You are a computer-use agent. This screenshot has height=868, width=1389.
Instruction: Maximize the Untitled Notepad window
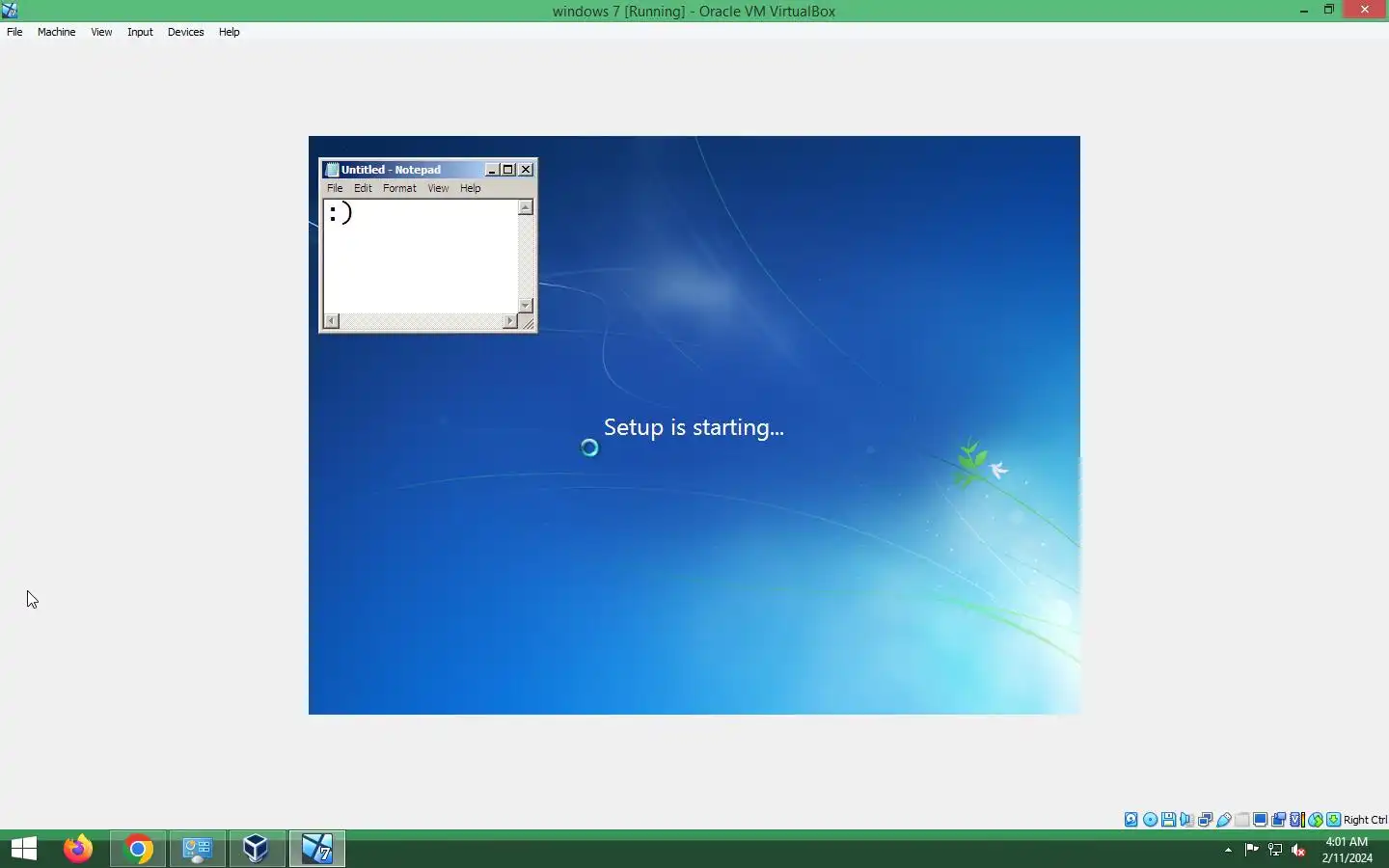pos(508,170)
